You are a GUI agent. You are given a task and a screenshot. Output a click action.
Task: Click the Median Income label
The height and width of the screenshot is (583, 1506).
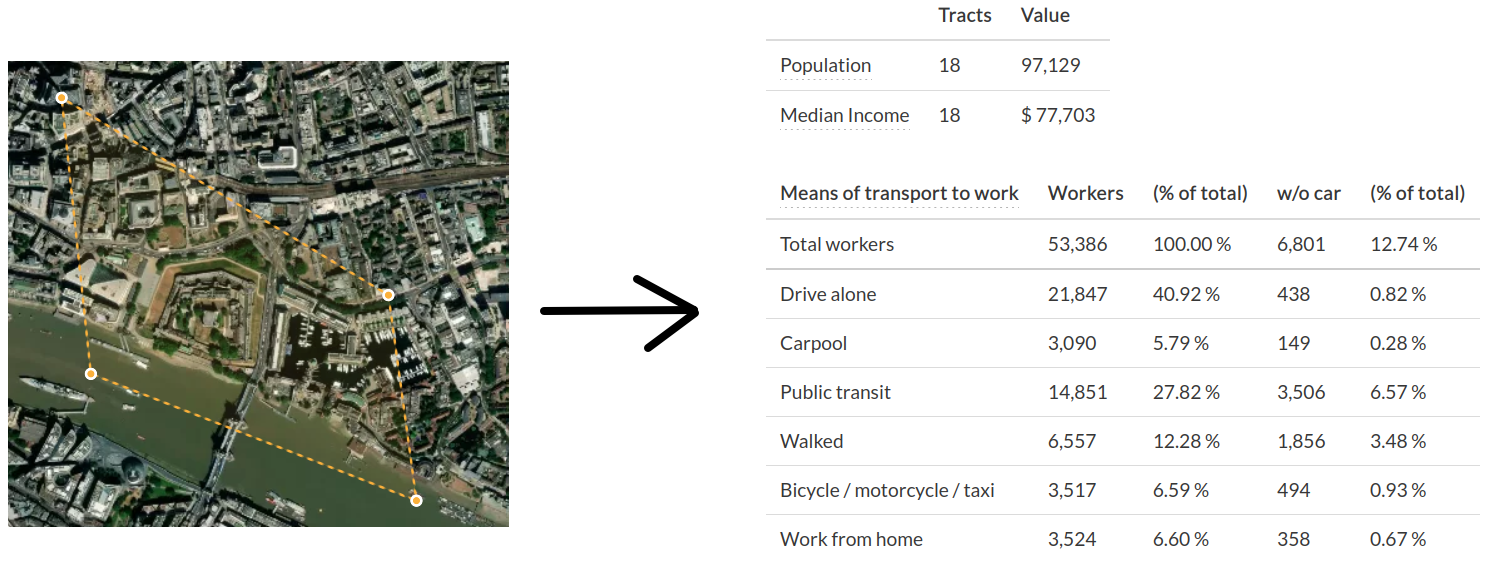pos(844,115)
